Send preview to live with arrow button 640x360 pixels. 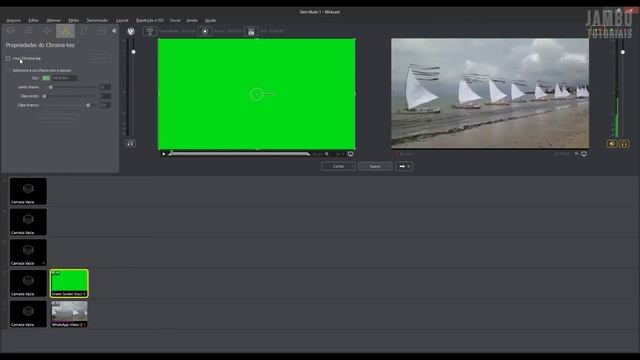click(404, 167)
